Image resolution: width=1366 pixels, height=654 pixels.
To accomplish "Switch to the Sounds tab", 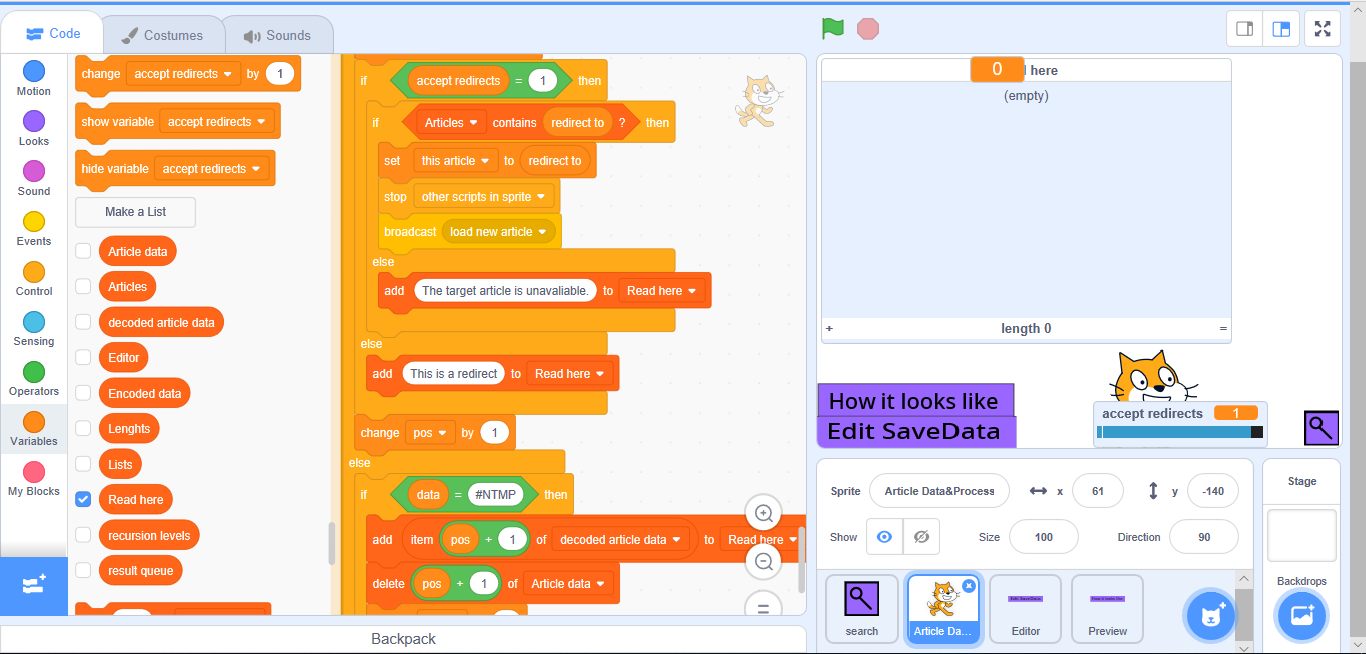I will click(x=277, y=35).
